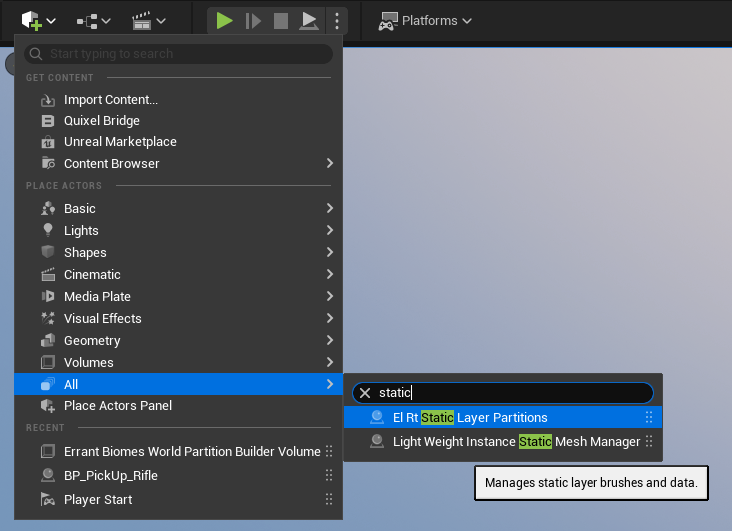Expand the Blueprints dropdown arrow
This screenshot has height=531, width=732.
[106, 21]
